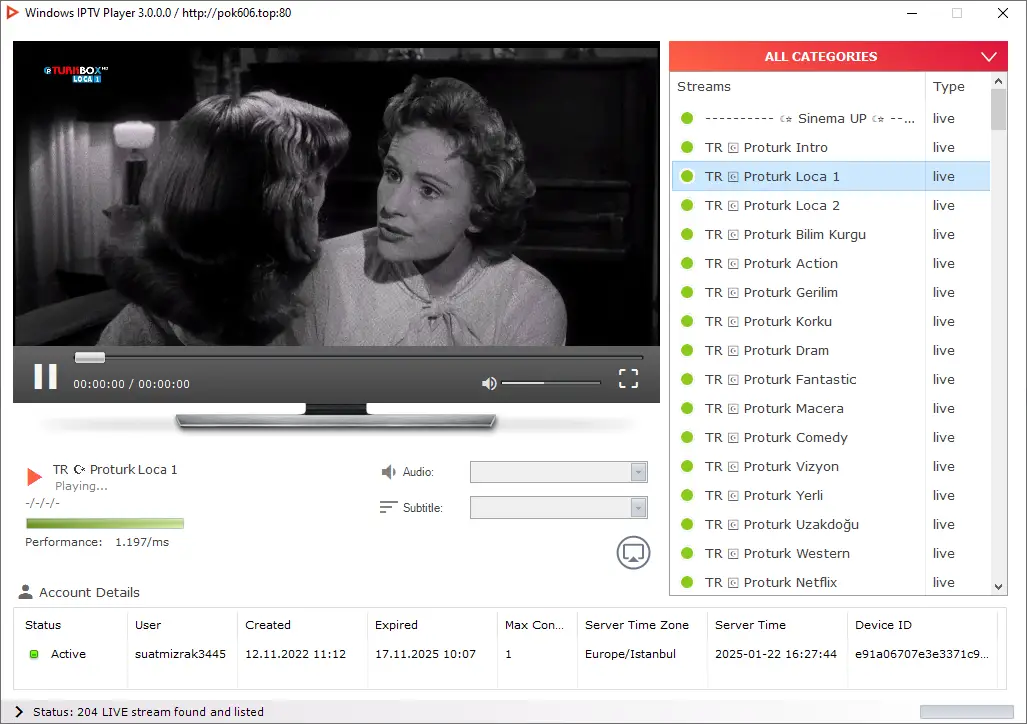The width and height of the screenshot is (1027, 724).
Task: Click the Streams column header
Action: [798, 86]
